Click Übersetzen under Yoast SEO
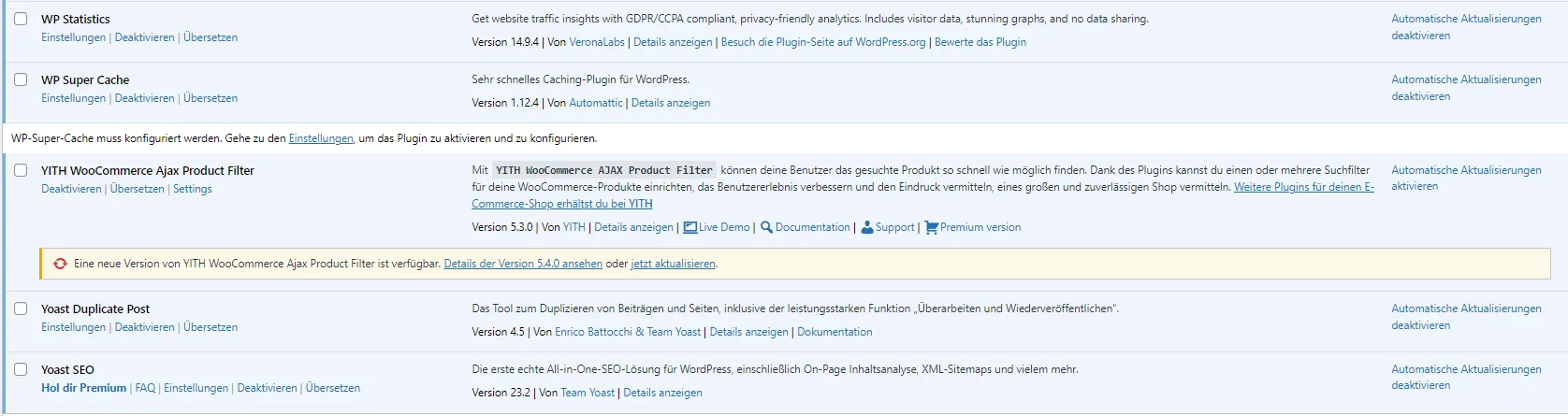 333,388
